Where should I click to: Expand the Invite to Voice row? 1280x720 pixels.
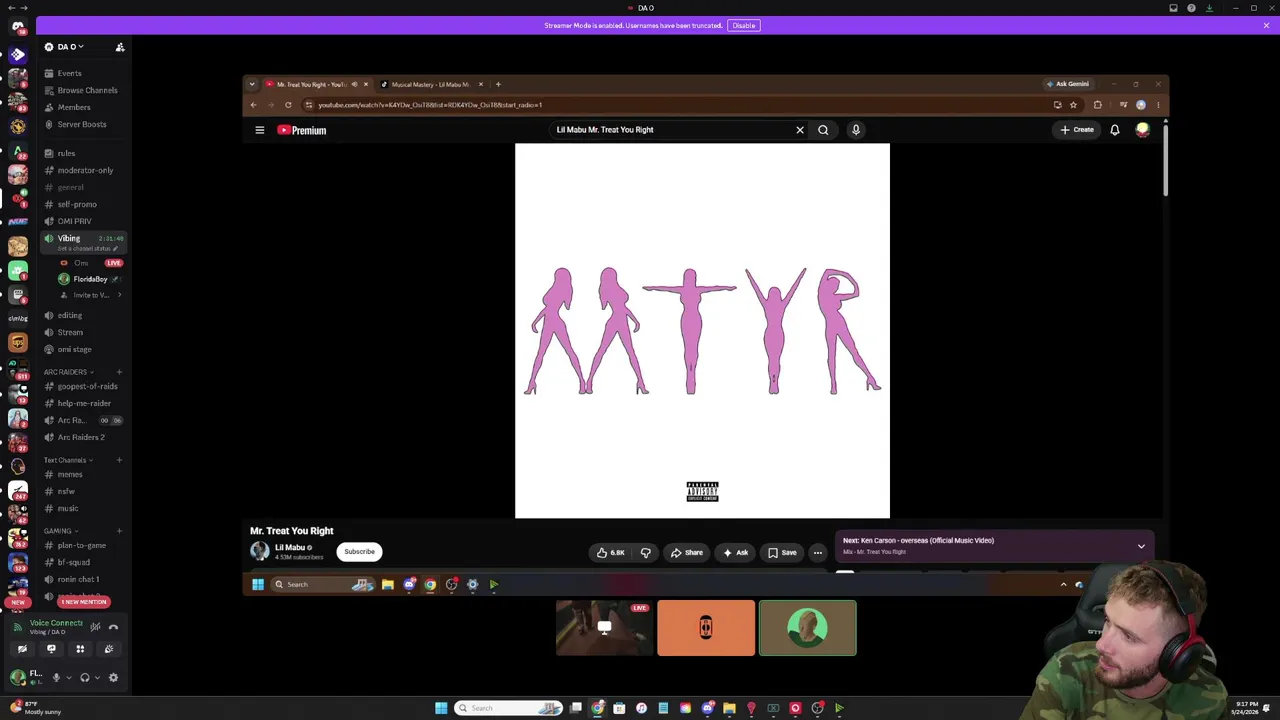coord(92,295)
